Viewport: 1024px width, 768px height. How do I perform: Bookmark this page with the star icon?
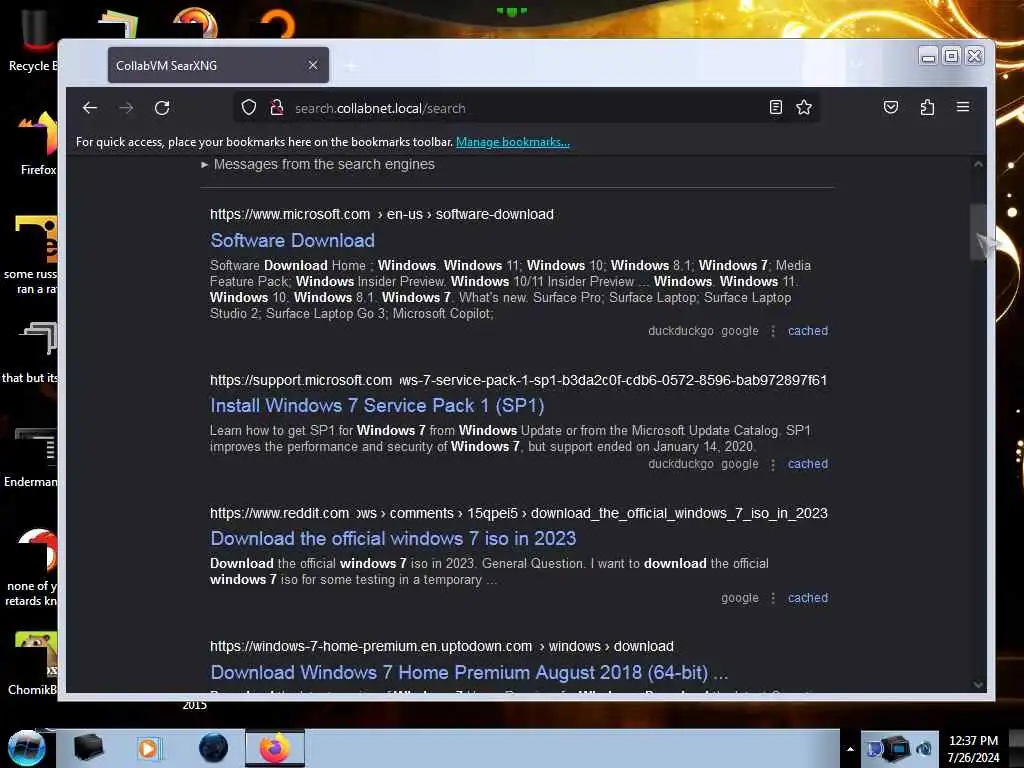(x=804, y=107)
